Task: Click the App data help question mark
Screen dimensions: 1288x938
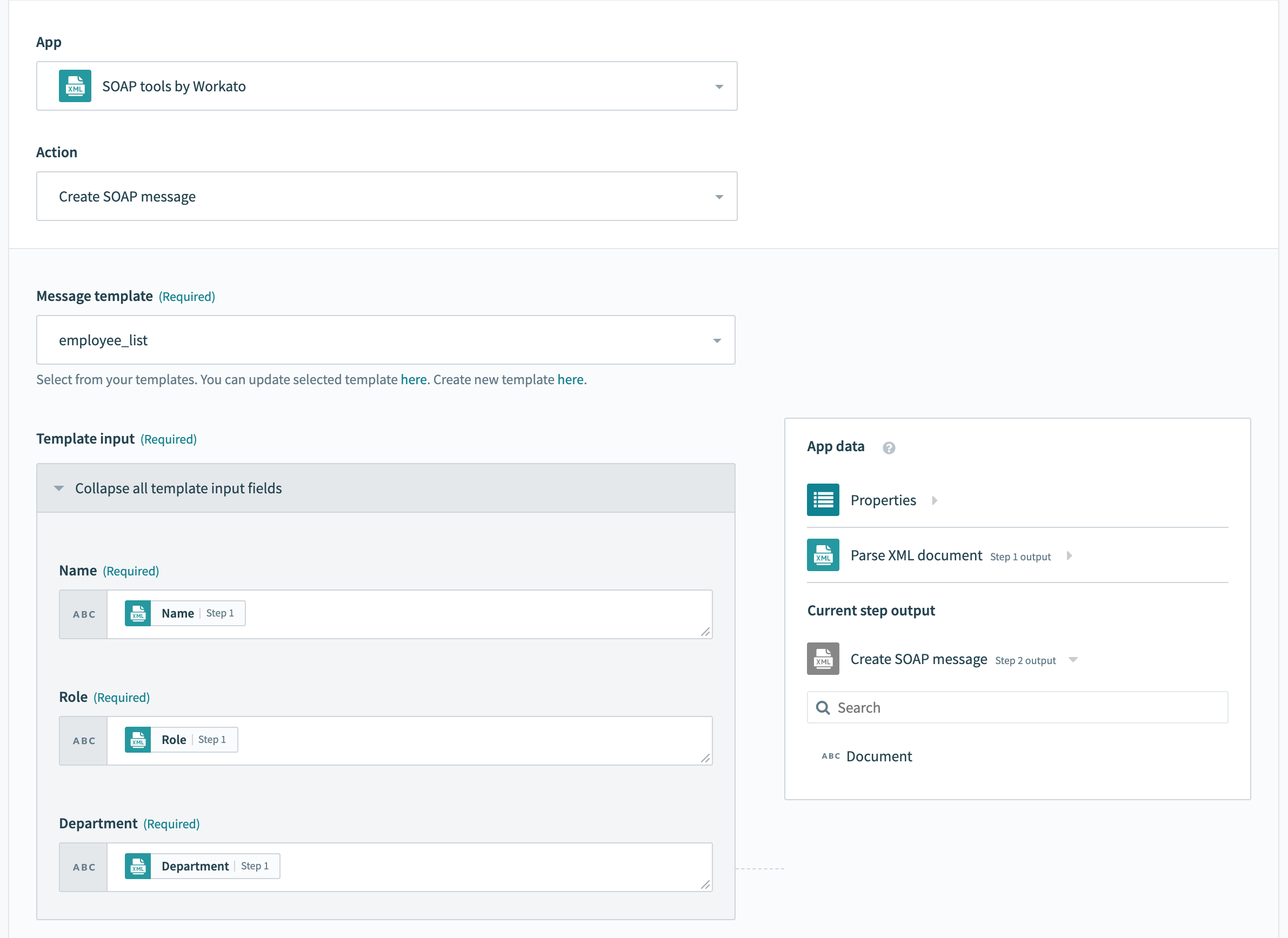Action: pos(889,448)
